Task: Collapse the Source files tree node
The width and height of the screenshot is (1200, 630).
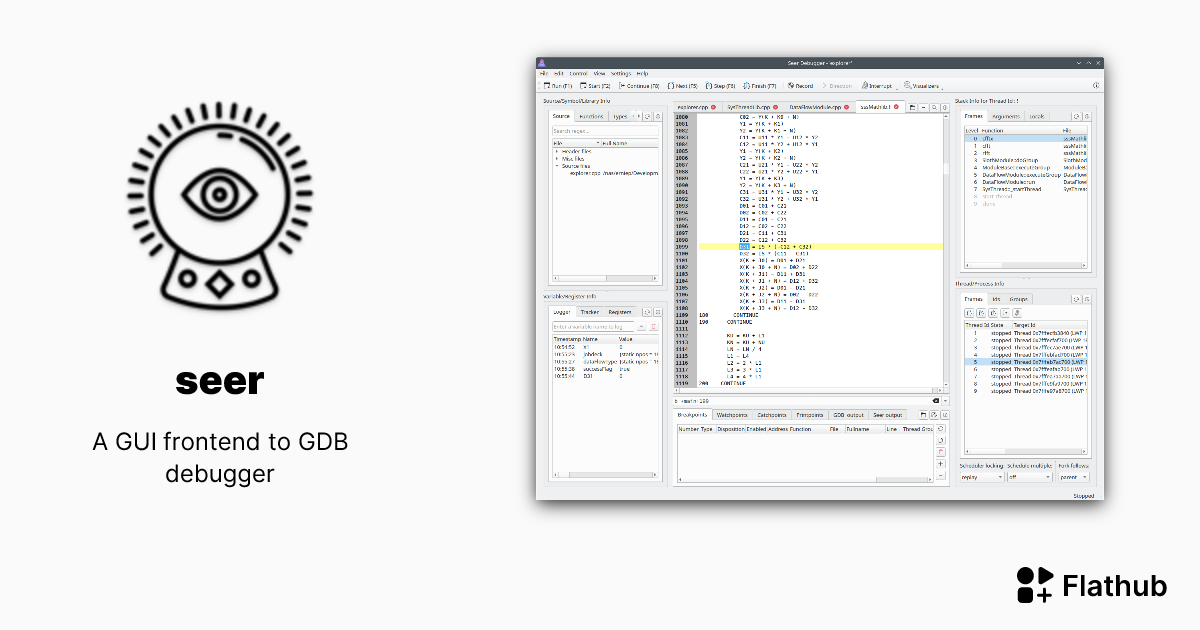Action: pos(556,165)
